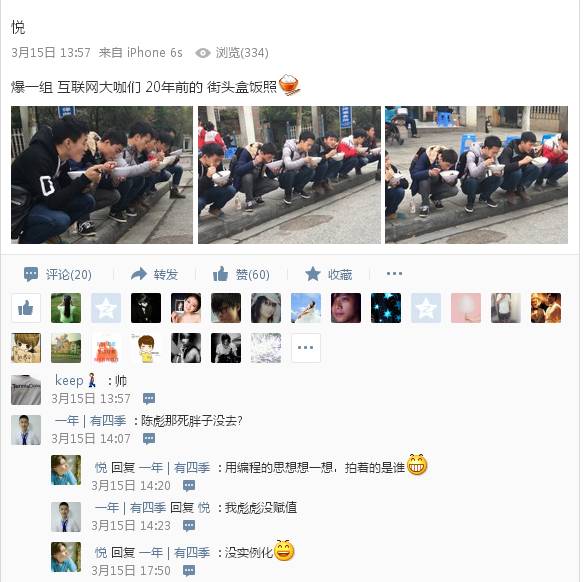
Task: Click the thumbs-up tile in likers list
Action: 26,308
